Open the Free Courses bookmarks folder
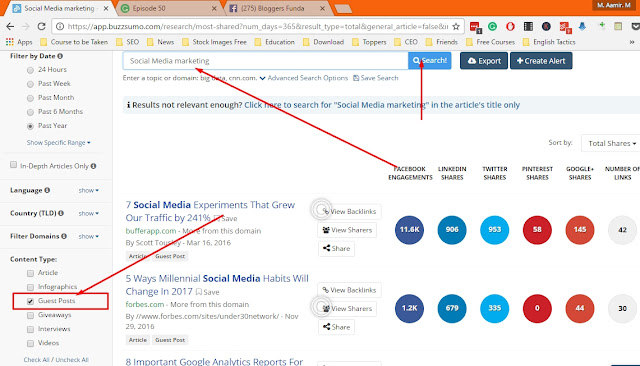Image resolution: width=640 pixels, height=366 pixels. pyautogui.click(x=491, y=42)
